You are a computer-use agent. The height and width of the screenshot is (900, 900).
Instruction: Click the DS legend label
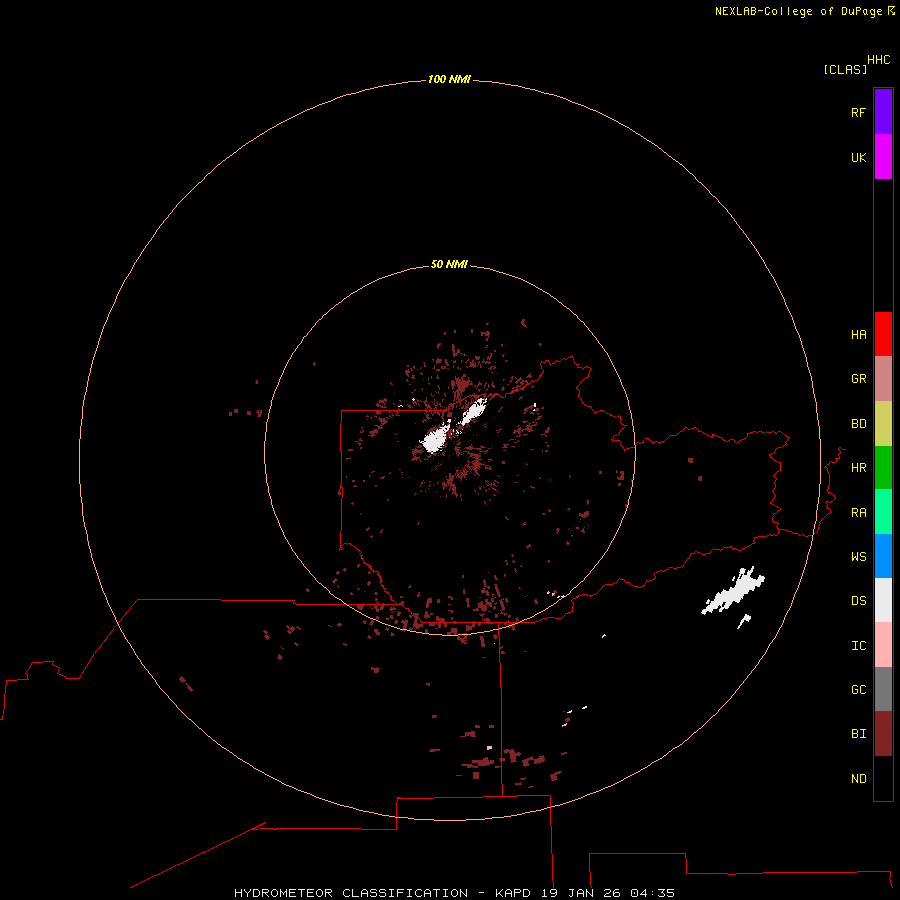click(x=858, y=601)
